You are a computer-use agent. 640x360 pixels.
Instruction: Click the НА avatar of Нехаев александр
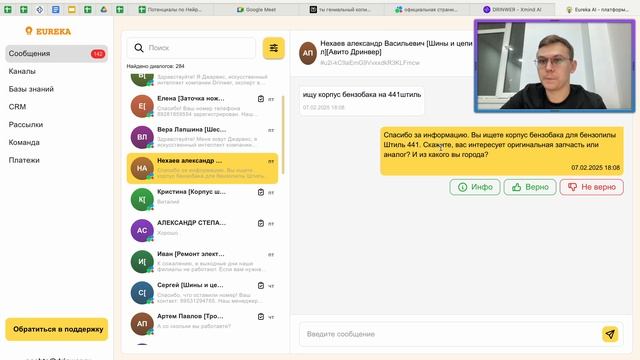(142, 168)
